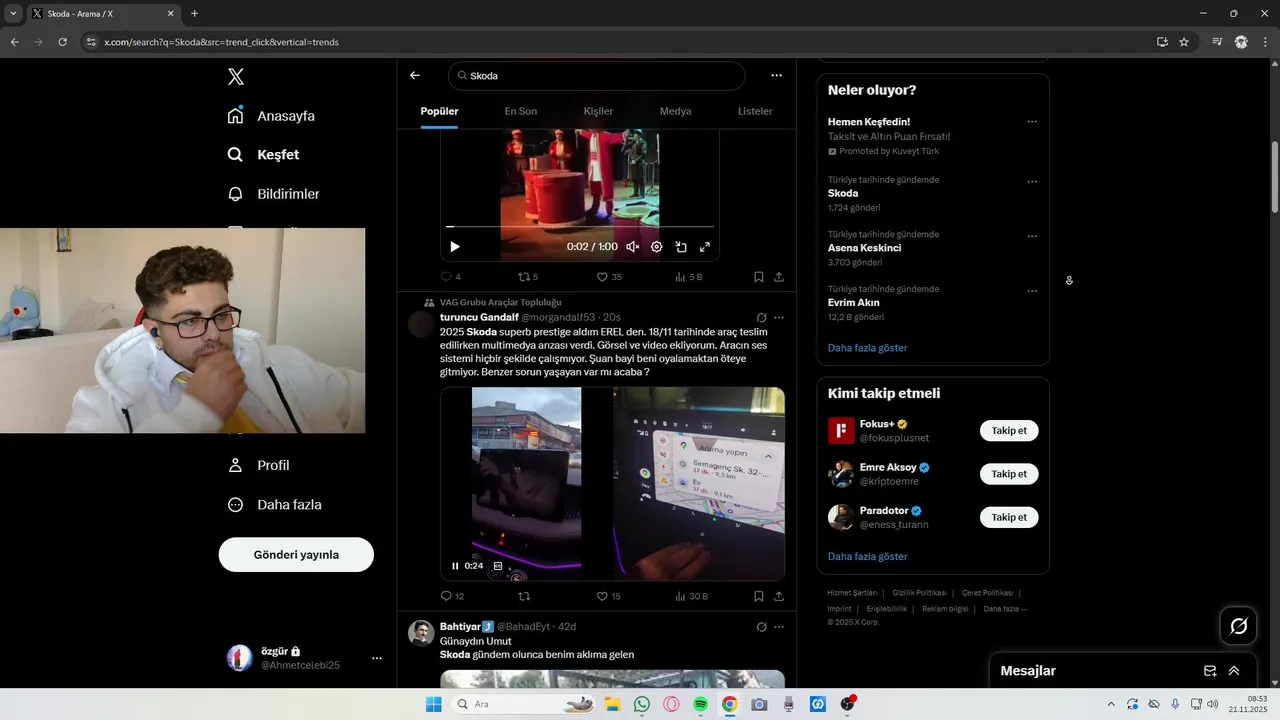Open turuncu Gandalf profile name

tap(478, 317)
